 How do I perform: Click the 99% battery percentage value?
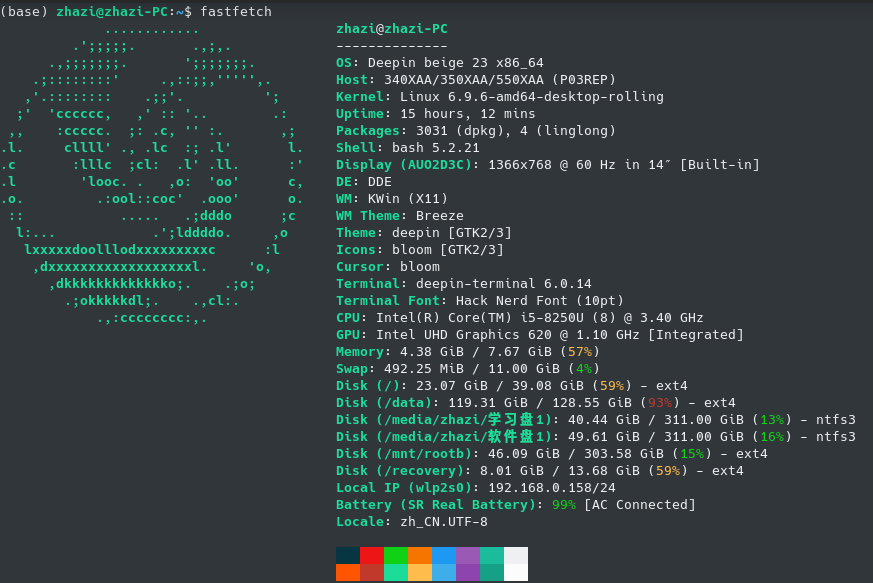[x=564, y=504]
